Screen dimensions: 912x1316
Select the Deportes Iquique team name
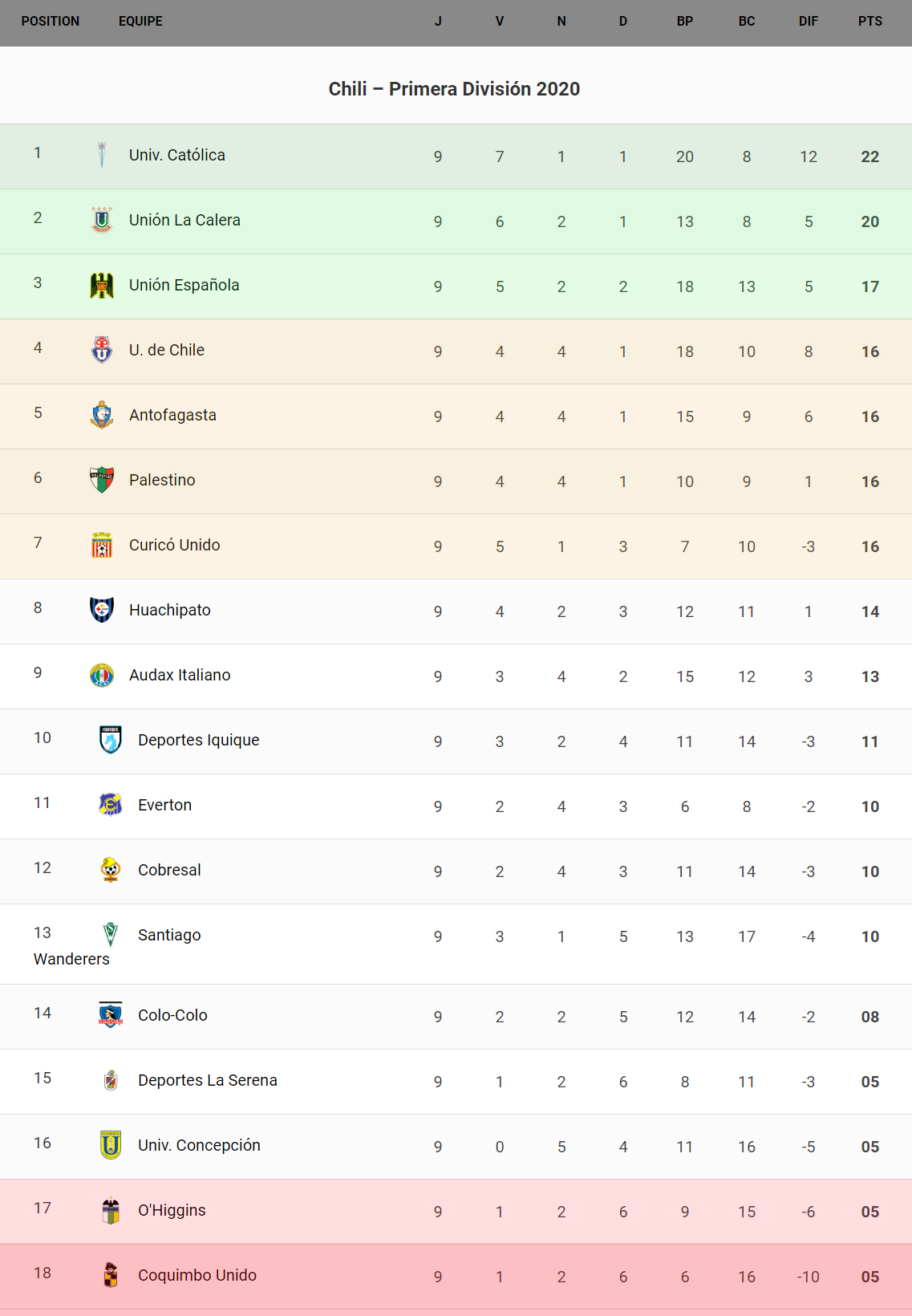(198, 740)
